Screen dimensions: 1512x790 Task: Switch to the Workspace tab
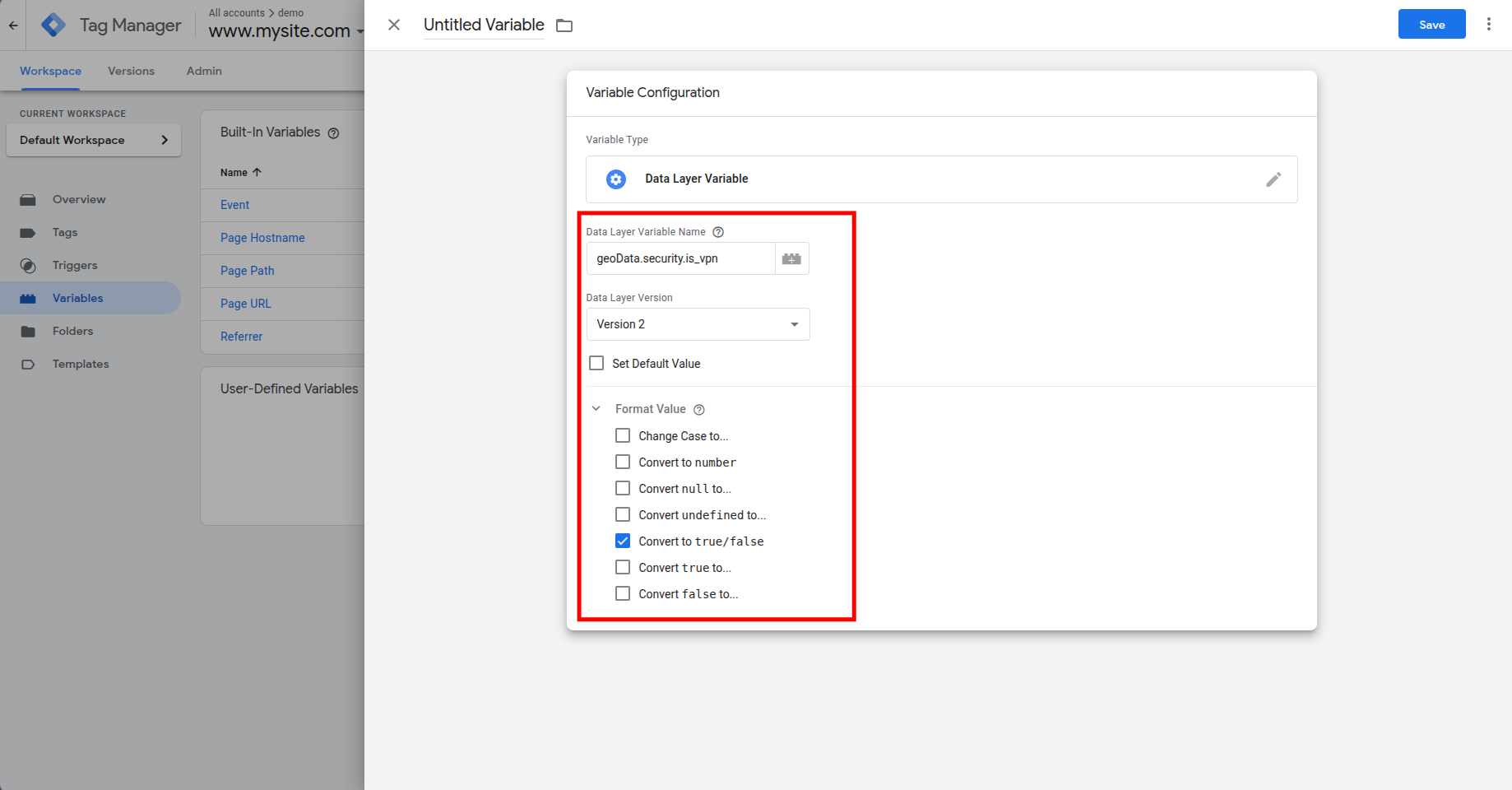[x=50, y=71]
